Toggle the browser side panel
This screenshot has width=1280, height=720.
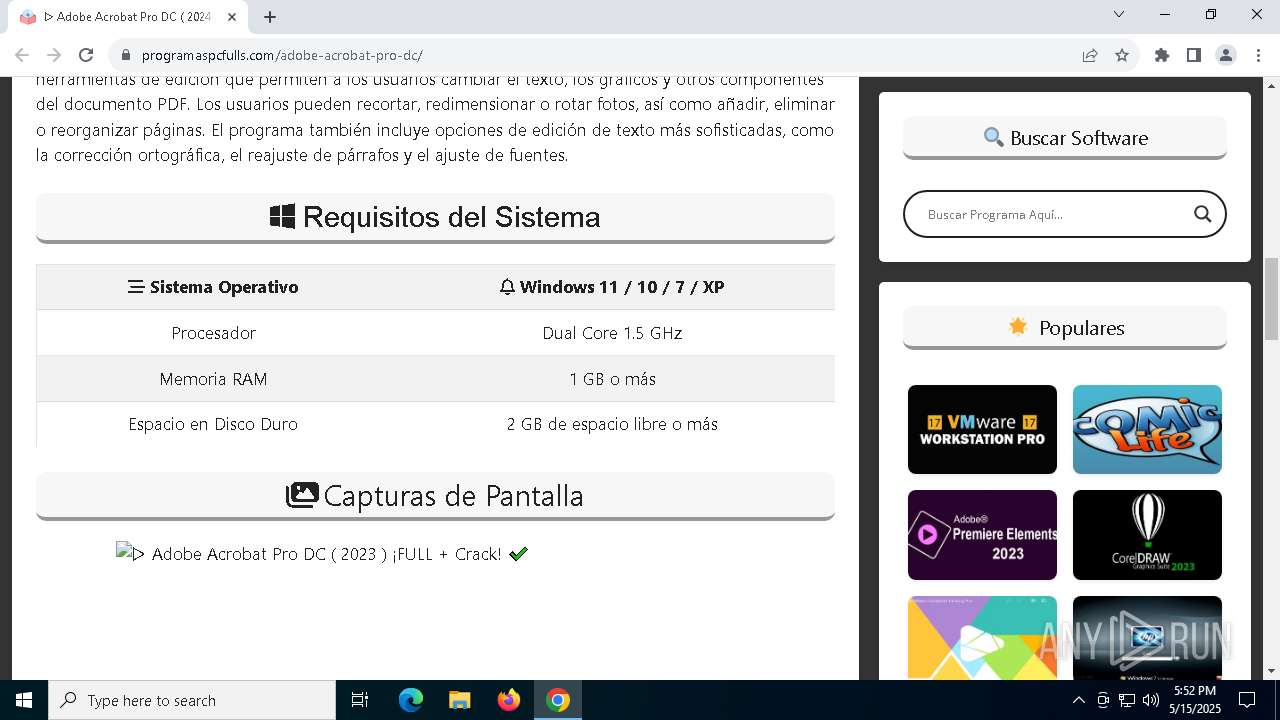click(1194, 55)
